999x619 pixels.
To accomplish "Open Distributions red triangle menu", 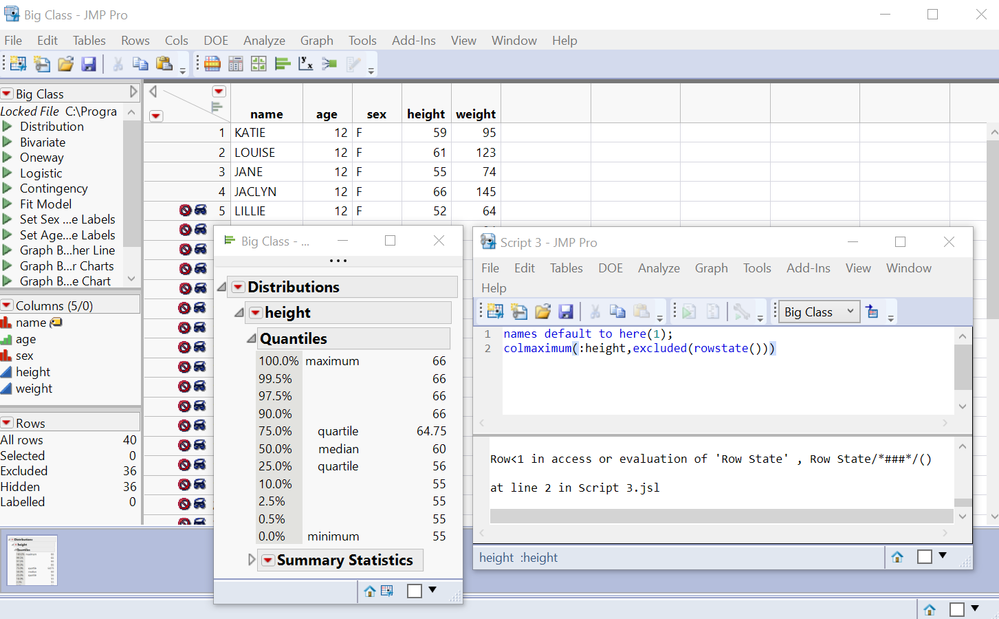I will click(x=238, y=287).
